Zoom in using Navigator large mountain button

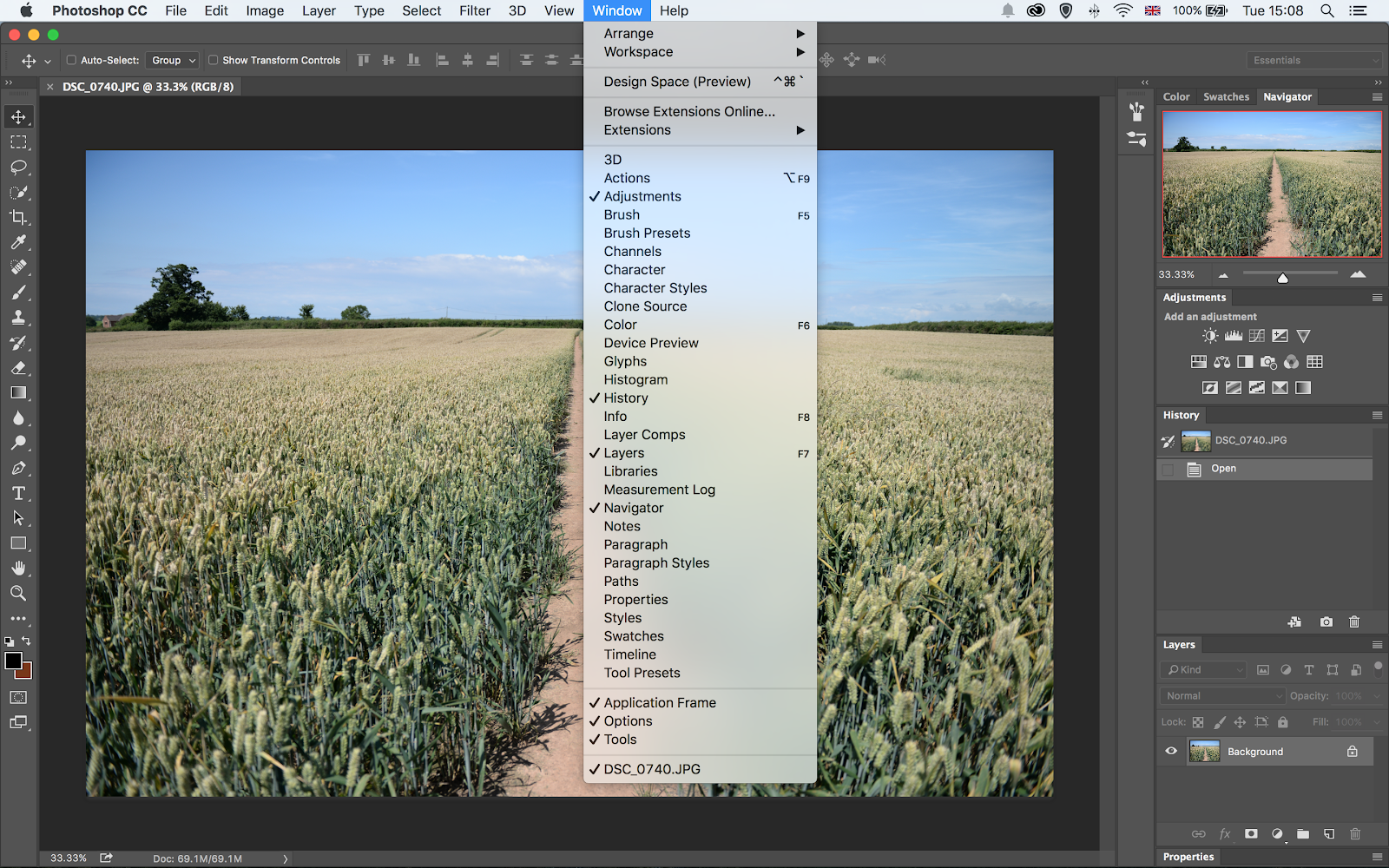click(1359, 274)
